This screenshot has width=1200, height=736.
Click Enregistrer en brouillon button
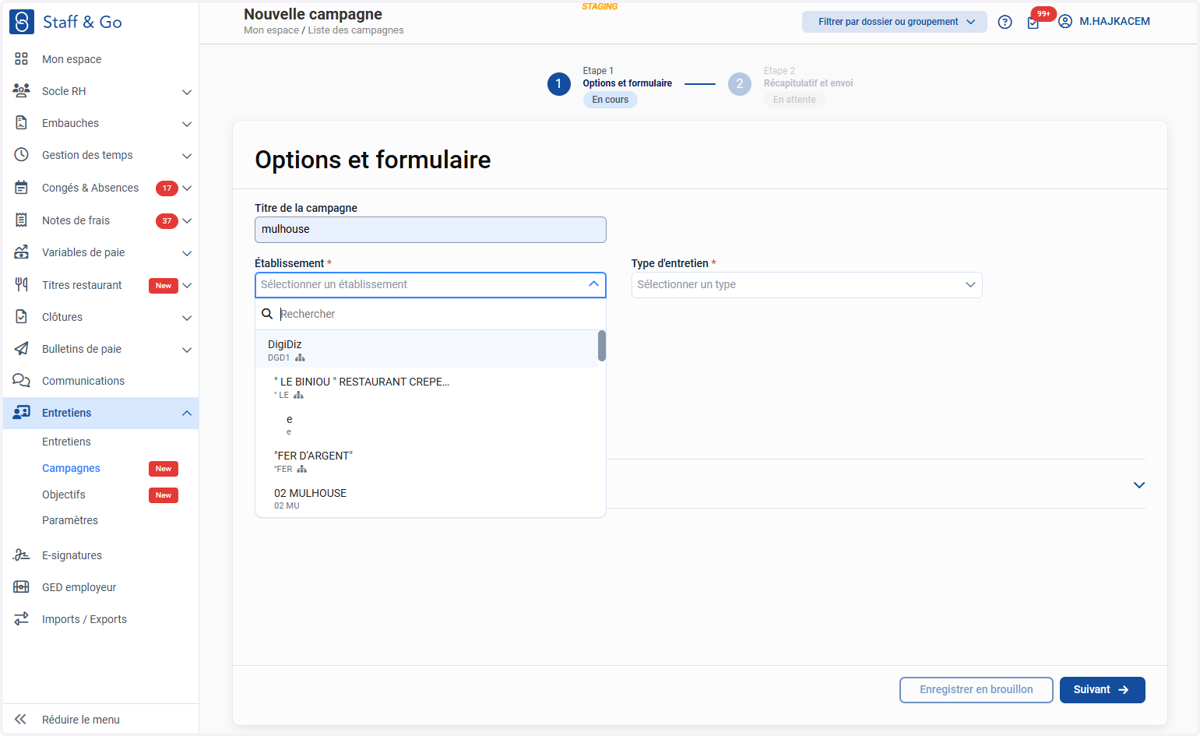click(x=976, y=690)
